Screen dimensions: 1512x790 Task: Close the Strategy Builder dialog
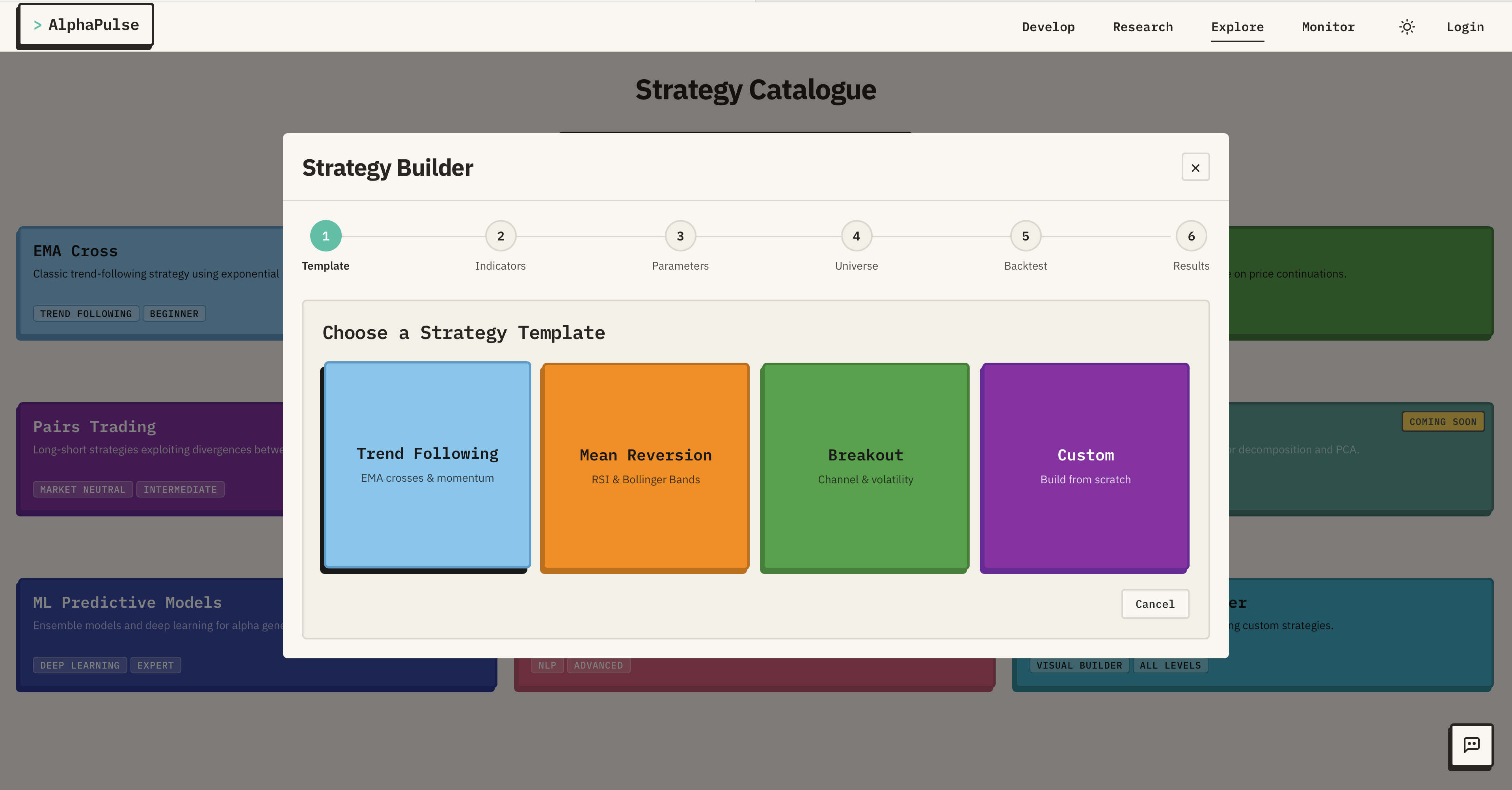[x=1195, y=167]
